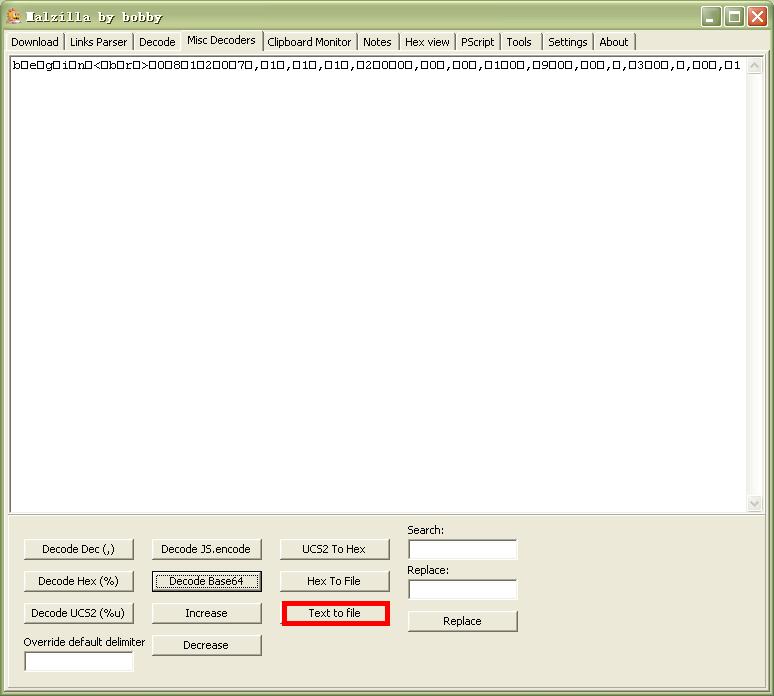Viewport: 774px width, 696px height.
Task: Click the Increase button
Action: 206,613
